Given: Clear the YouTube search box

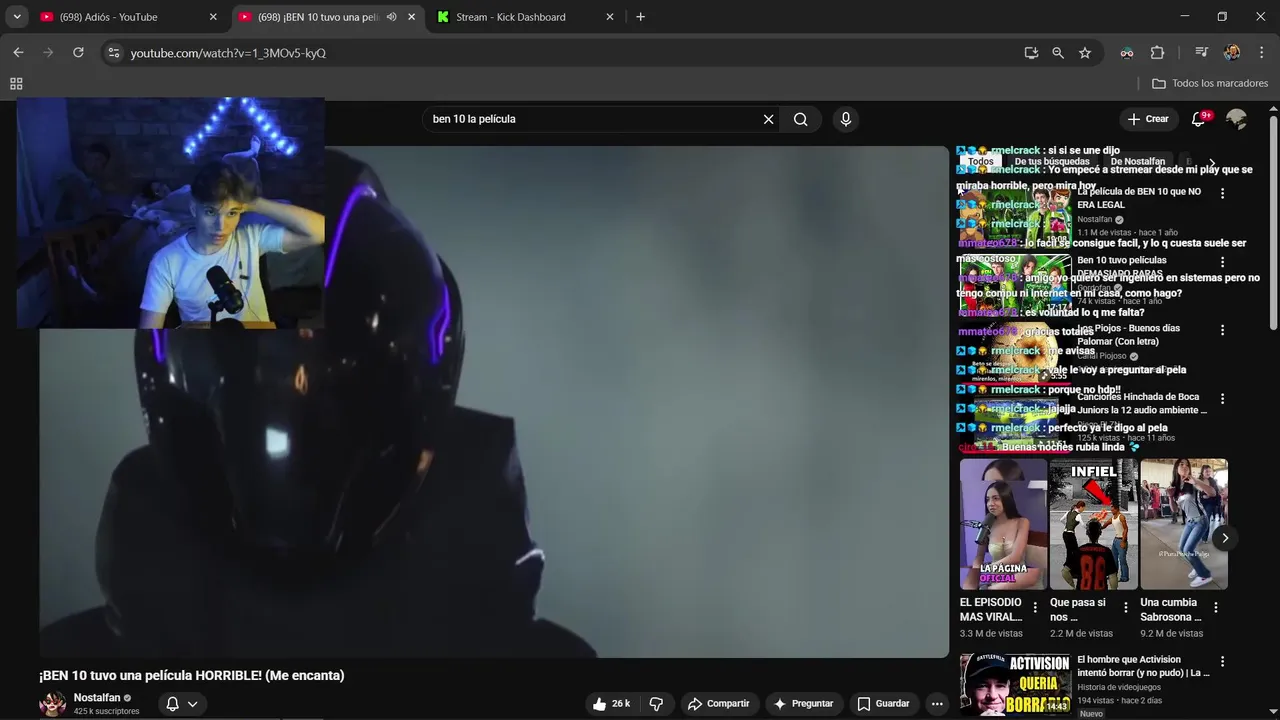Looking at the screenshot, I should [768, 119].
